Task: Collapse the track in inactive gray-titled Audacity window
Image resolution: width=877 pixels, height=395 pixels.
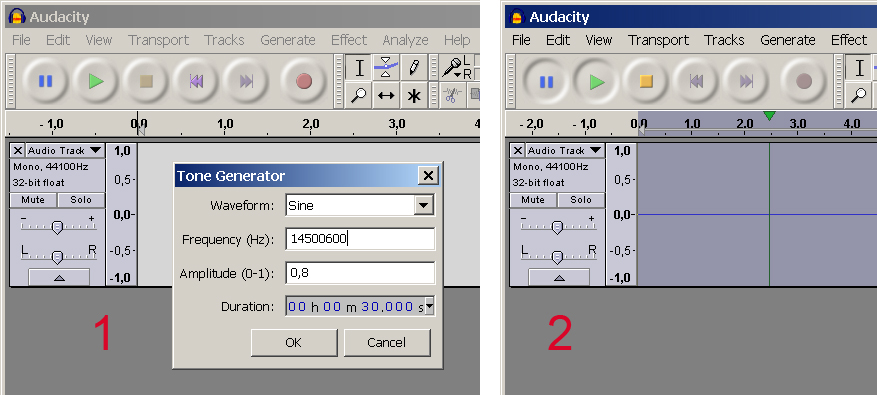Action: click(59, 278)
